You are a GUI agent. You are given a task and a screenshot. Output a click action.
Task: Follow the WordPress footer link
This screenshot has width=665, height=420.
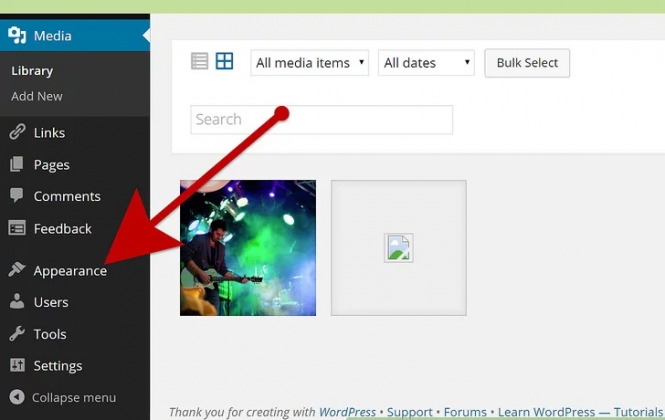coord(347,412)
